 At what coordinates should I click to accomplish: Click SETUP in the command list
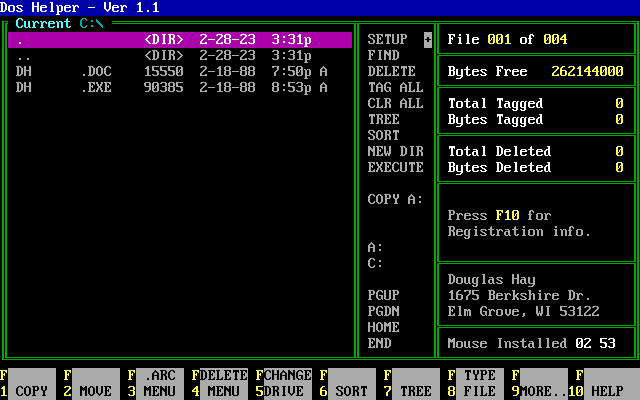(x=388, y=39)
